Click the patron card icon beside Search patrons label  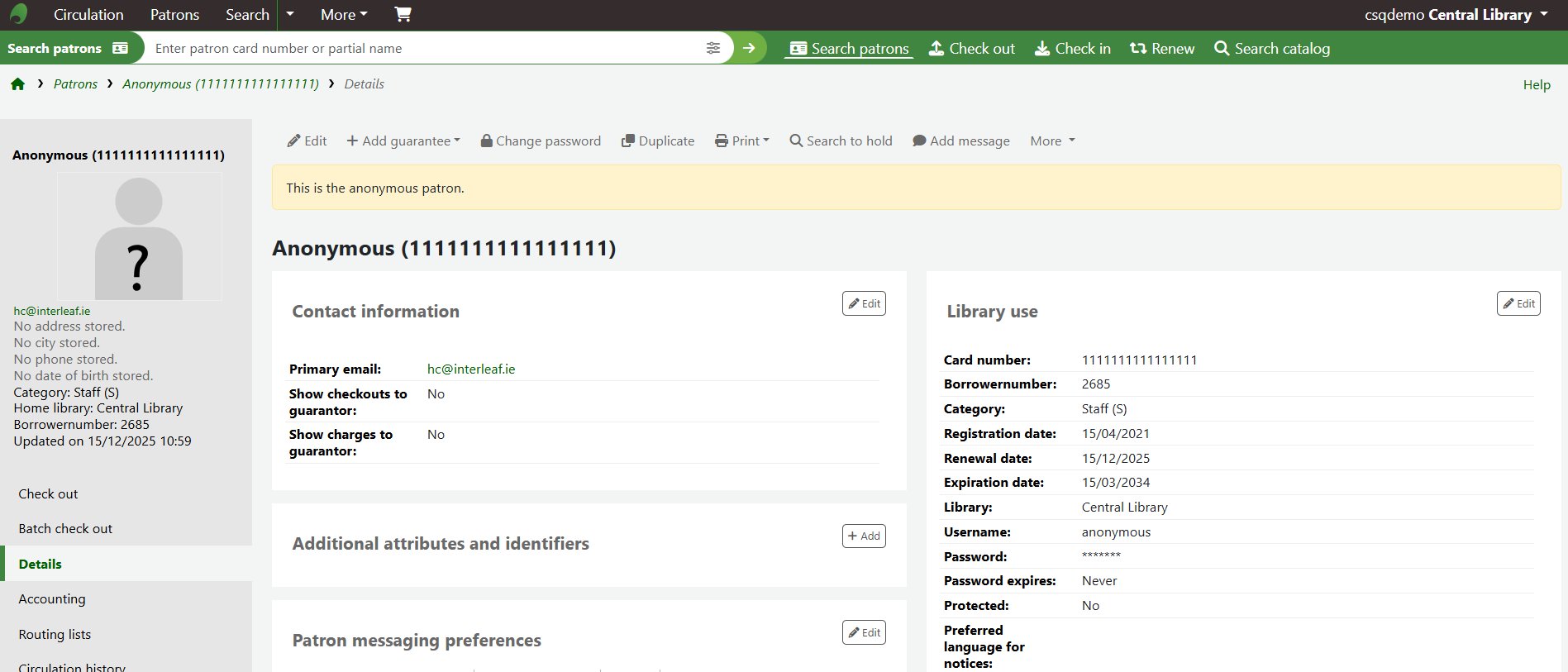(x=121, y=48)
